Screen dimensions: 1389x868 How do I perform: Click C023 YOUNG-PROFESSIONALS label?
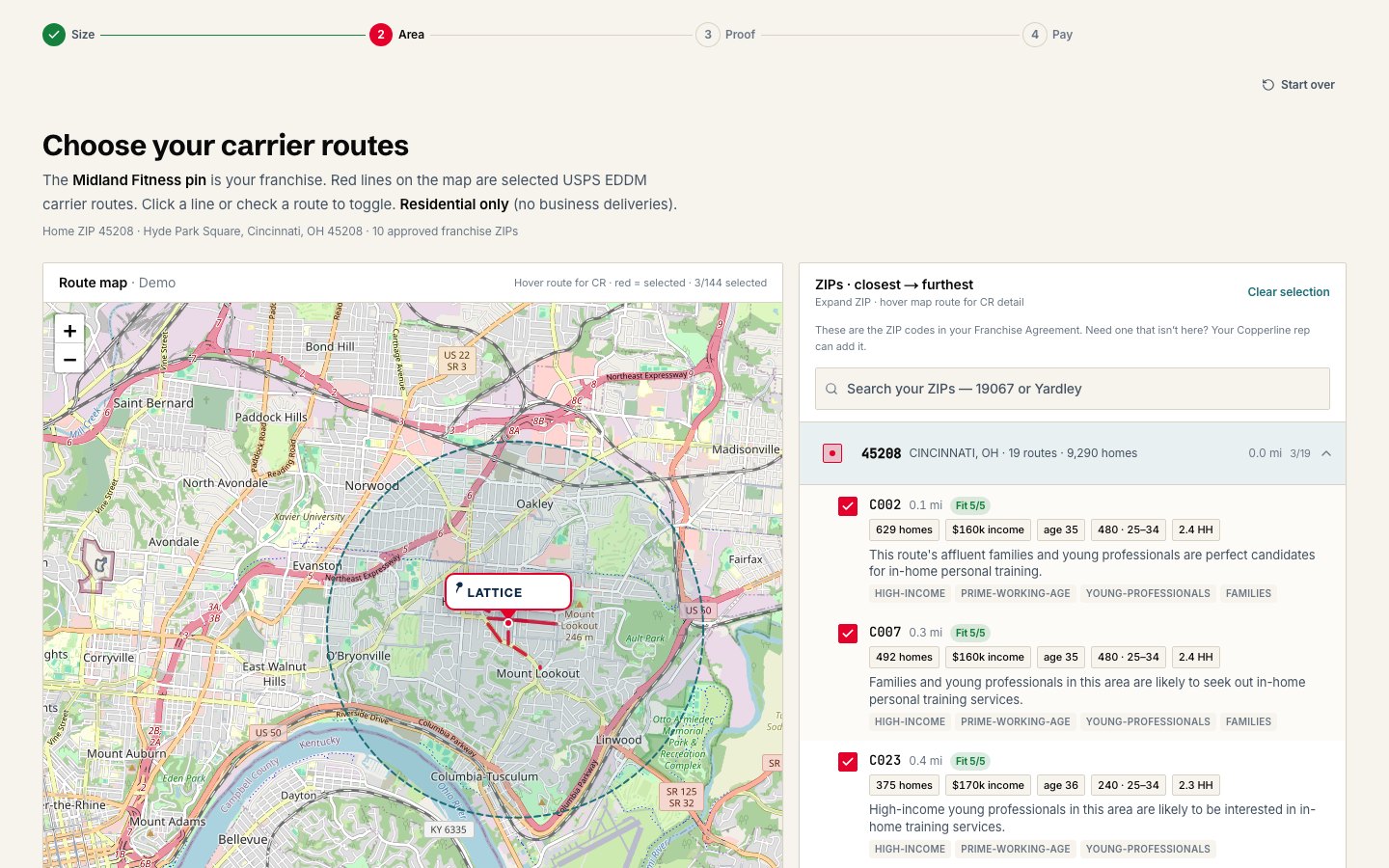tap(1148, 850)
